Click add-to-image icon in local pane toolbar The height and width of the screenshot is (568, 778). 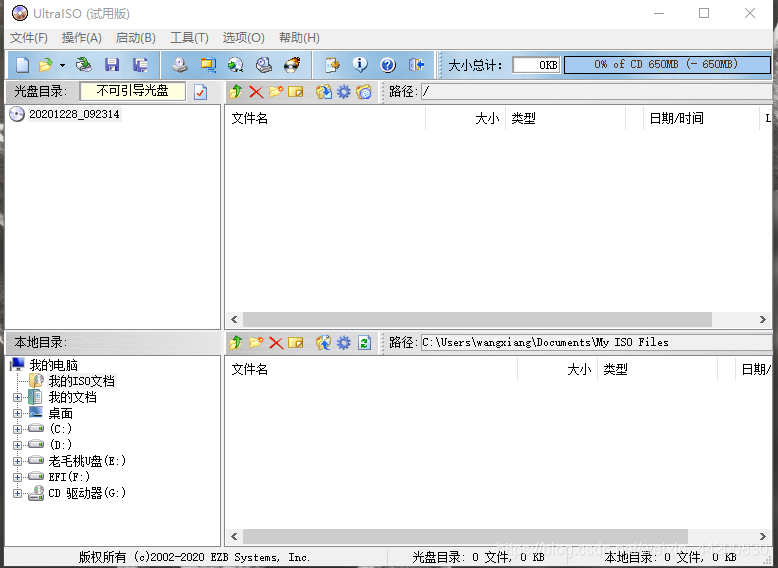324,343
